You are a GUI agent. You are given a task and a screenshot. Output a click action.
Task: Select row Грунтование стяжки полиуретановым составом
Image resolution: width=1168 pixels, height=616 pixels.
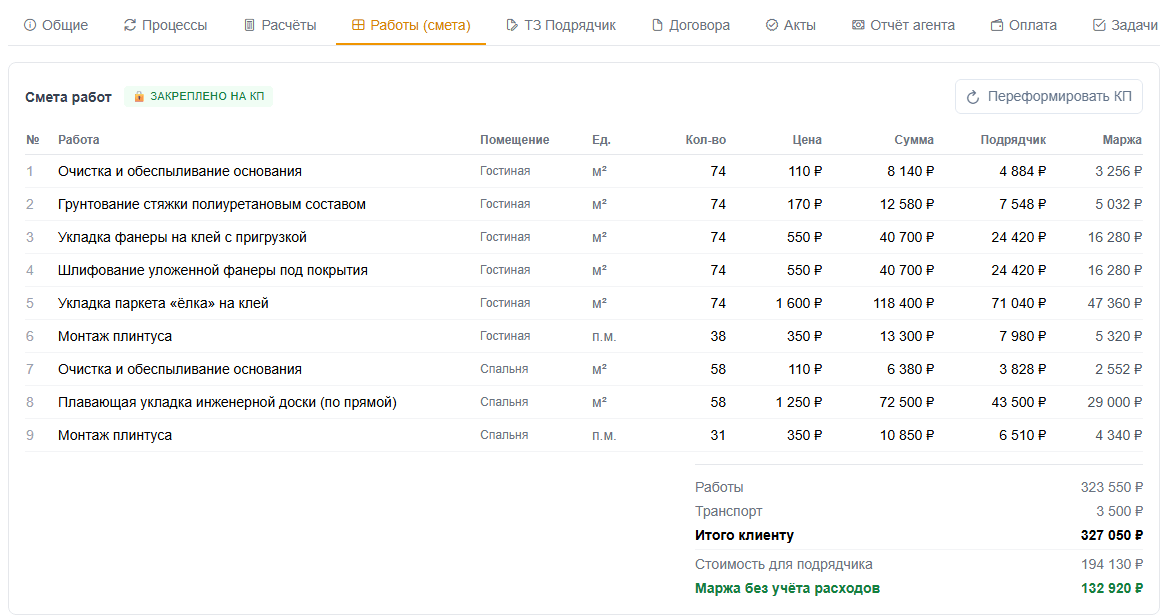[x=584, y=204]
